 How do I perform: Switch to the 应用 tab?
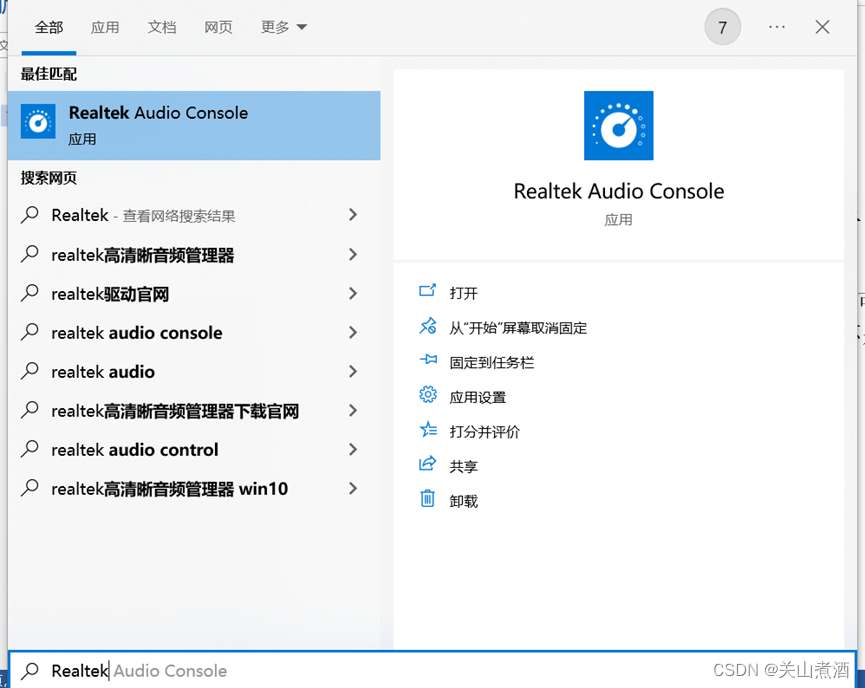[x=105, y=27]
